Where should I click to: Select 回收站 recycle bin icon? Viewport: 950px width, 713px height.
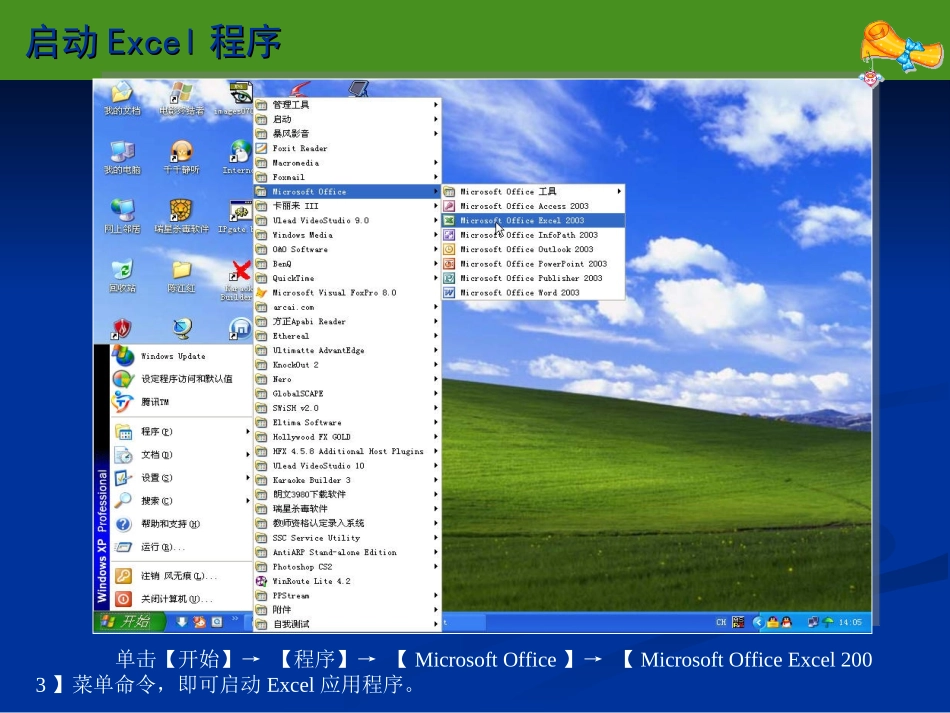[122, 275]
